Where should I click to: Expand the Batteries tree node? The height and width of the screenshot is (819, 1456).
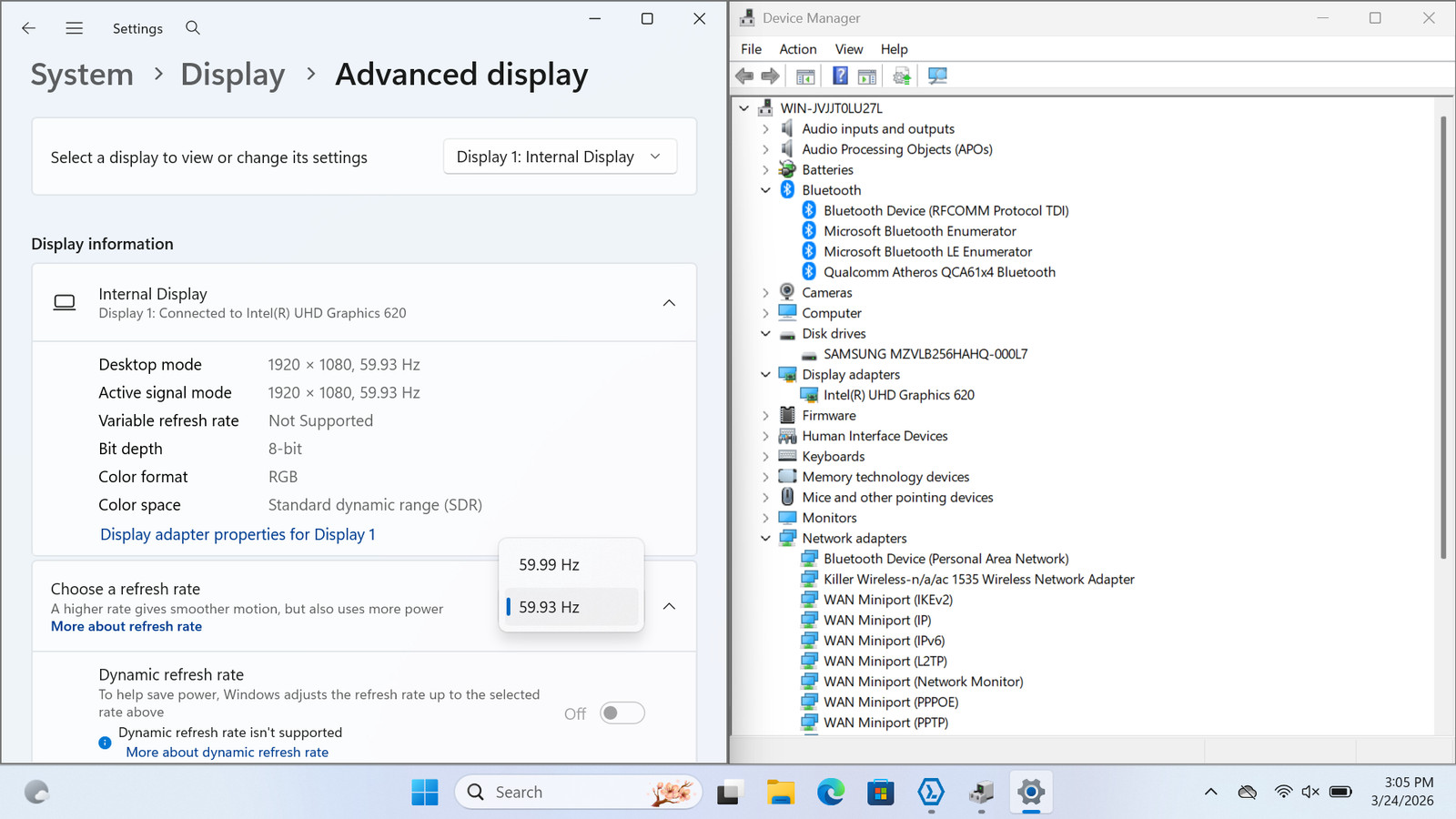tap(765, 170)
